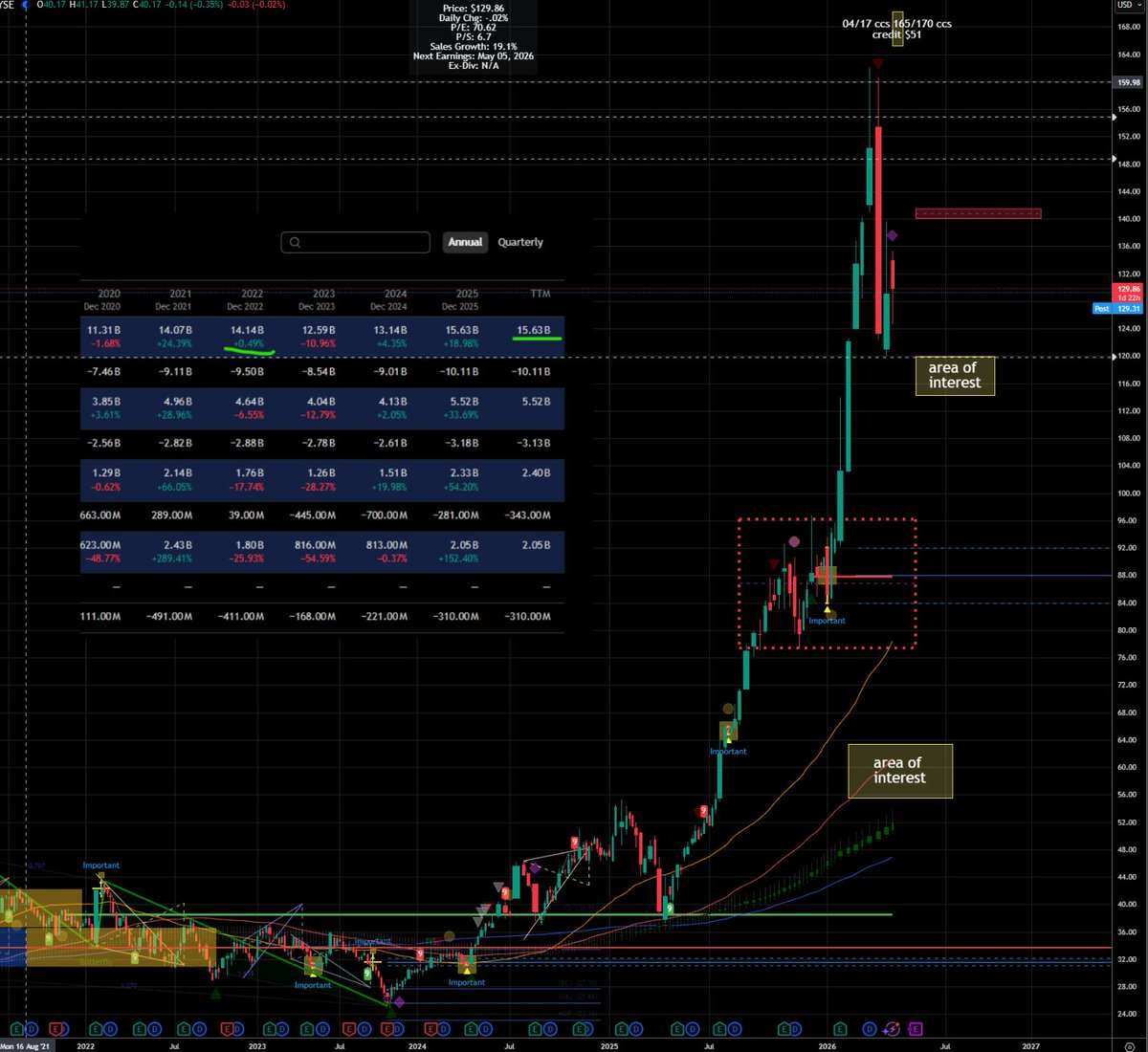The width and height of the screenshot is (1148, 1052).
Task: Open chart settings gear at axis corner
Action: click(x=1128, y=1045)
